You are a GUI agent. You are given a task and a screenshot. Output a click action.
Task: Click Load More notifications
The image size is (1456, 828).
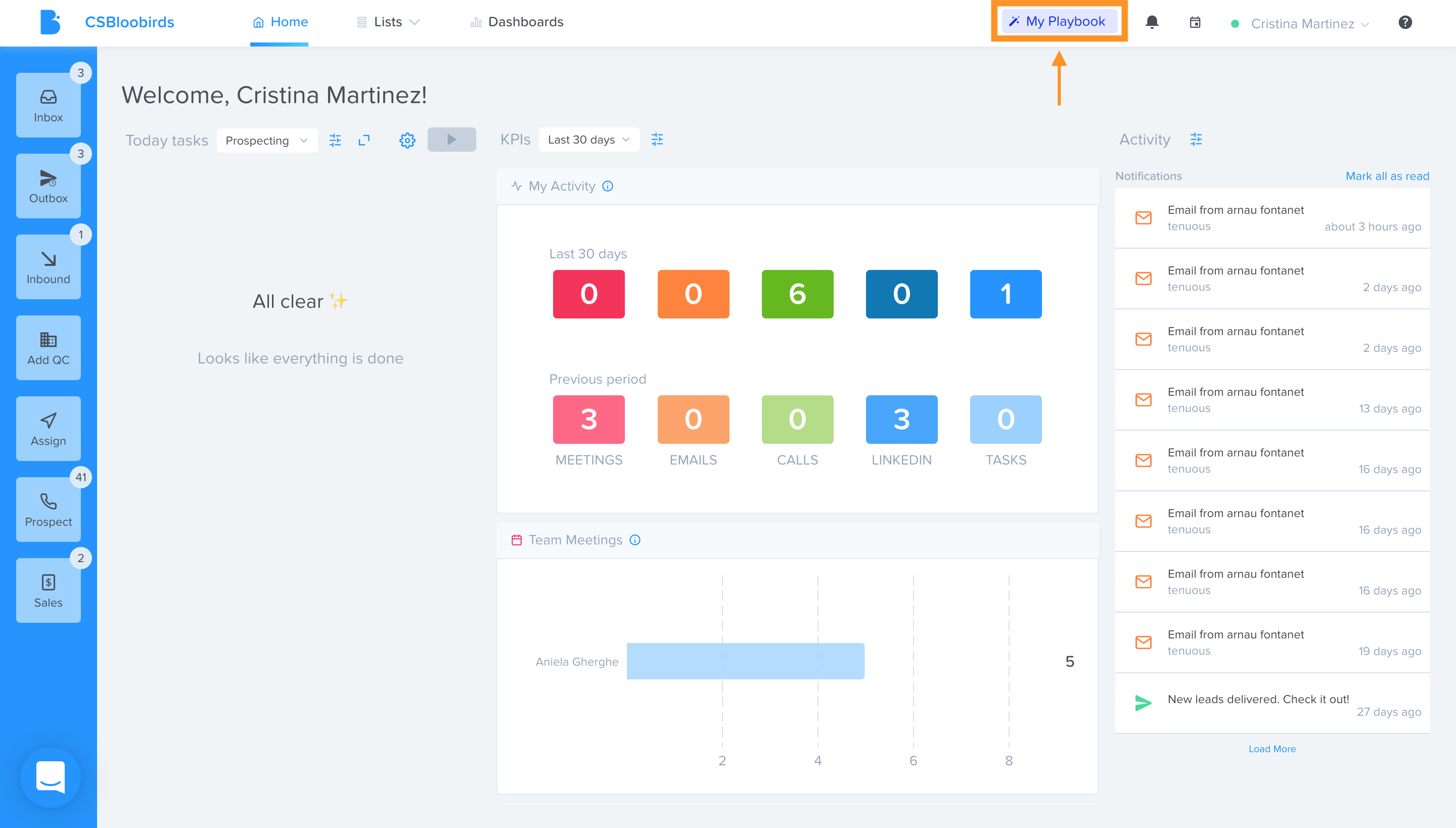pos(1272,749)
